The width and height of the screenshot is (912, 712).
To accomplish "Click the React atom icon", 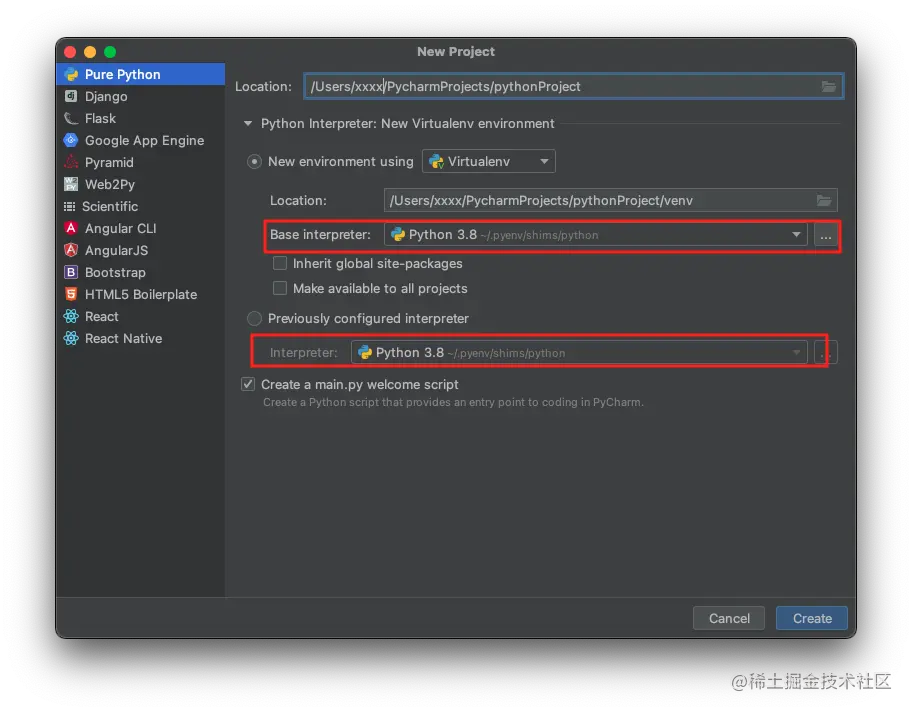I will (71, 316).
